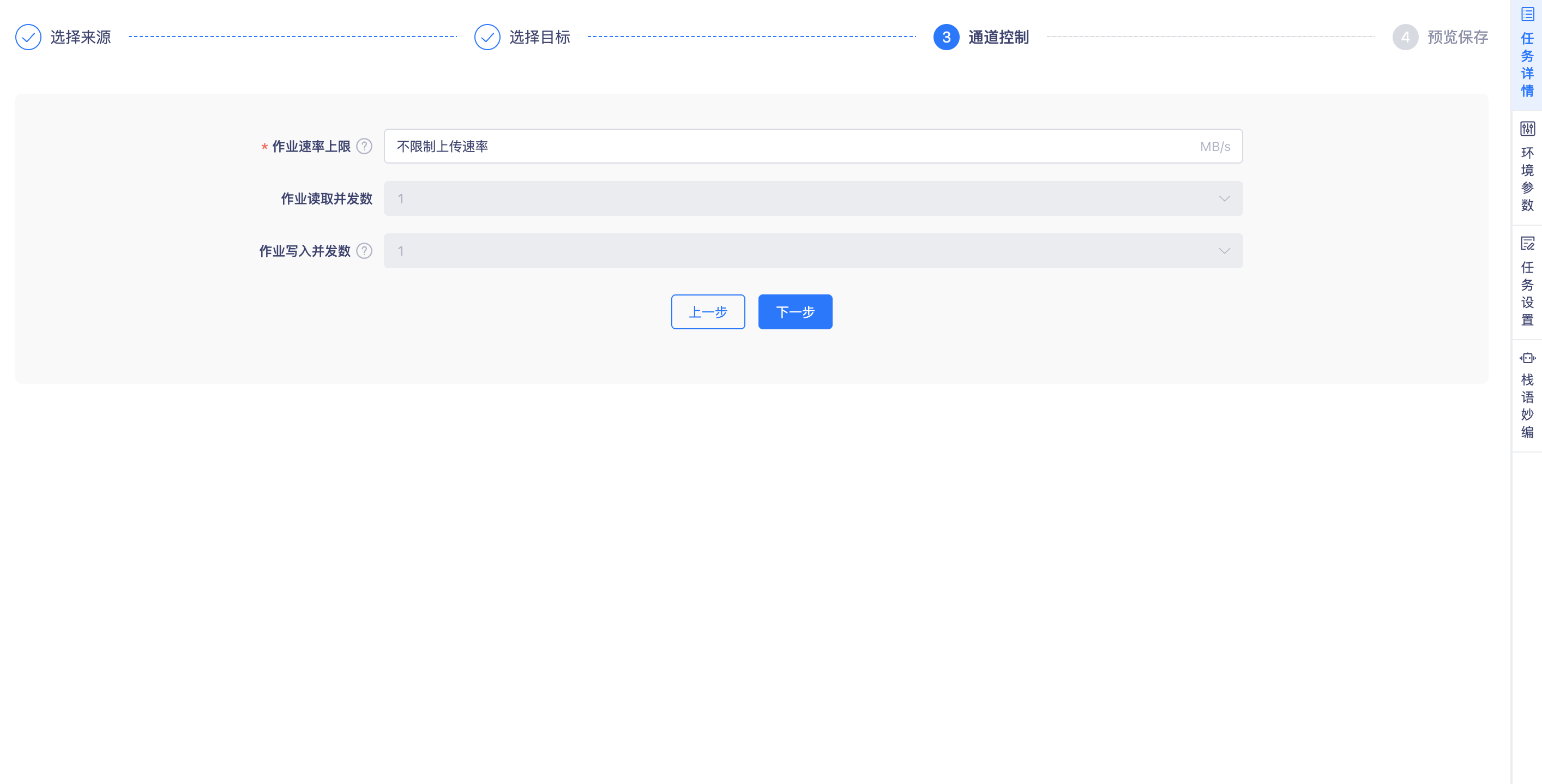This screenshot has width=1542, height=784.
Task: Open the 任务详情 sidebar icon
Action: (x=1527, y=14)
